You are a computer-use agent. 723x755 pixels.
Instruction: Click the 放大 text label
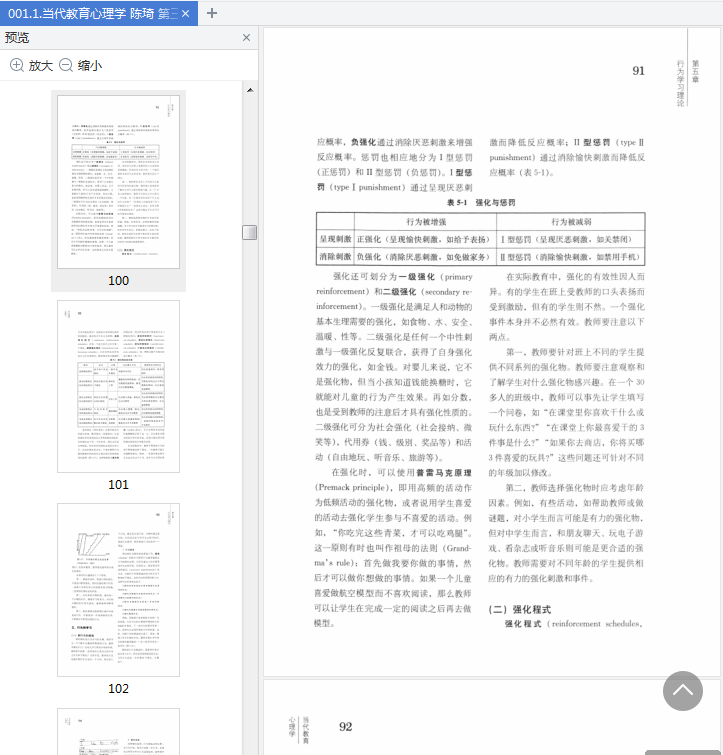pyautogui.click(x=40, y=65)
